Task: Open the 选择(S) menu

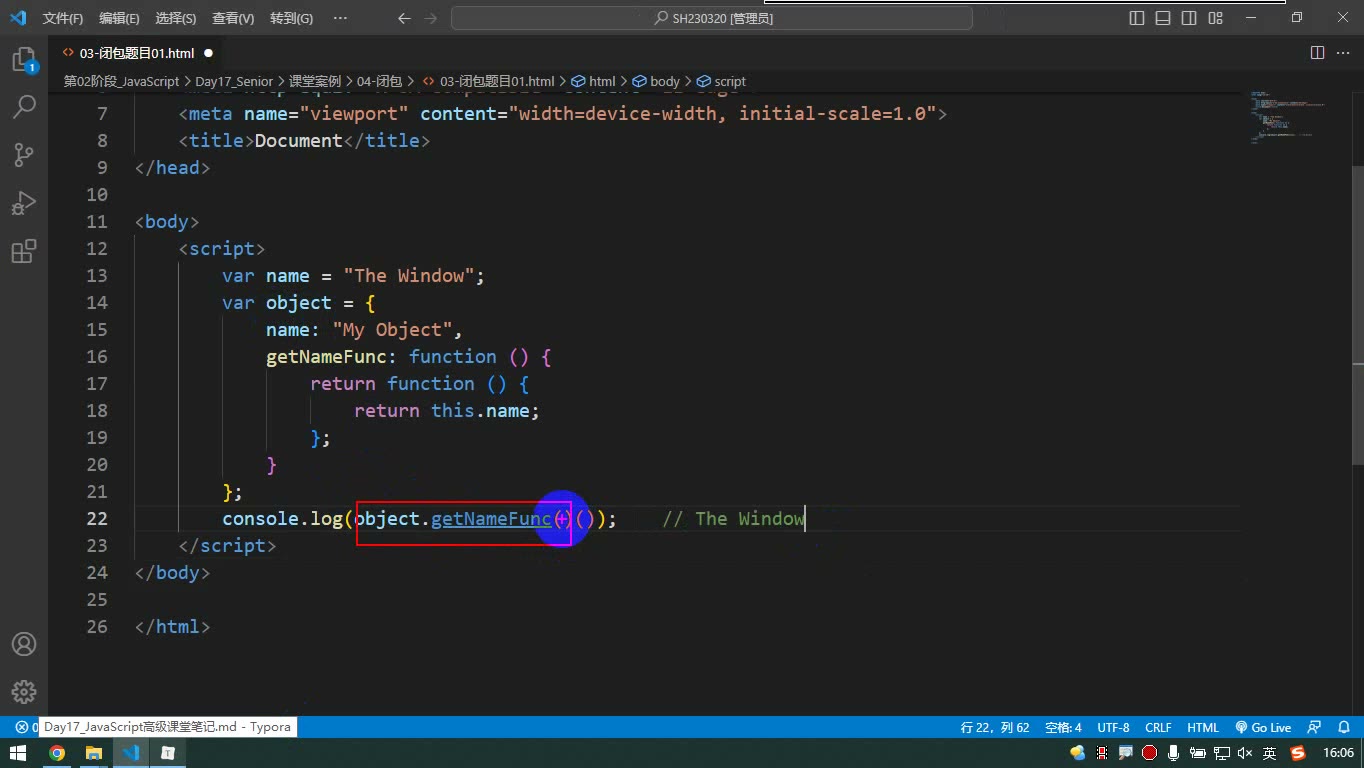Action: coord(176,18)
